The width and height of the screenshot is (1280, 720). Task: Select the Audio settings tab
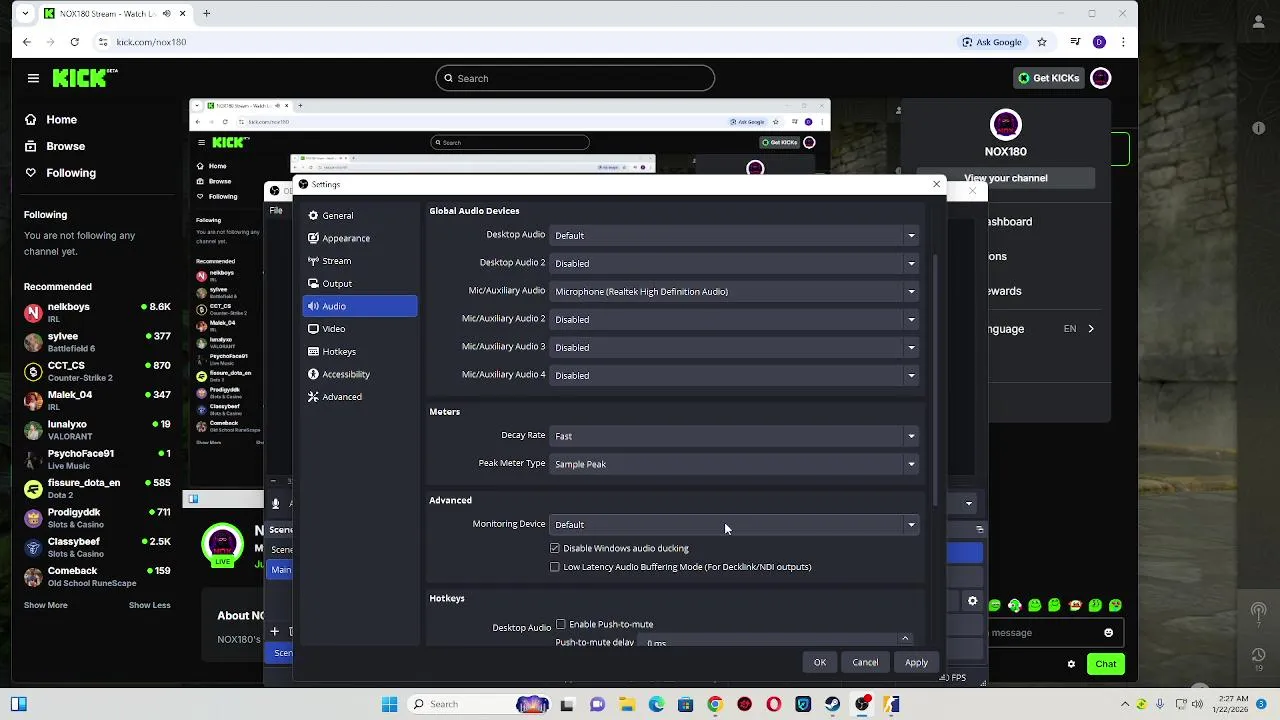coord(359,306)
